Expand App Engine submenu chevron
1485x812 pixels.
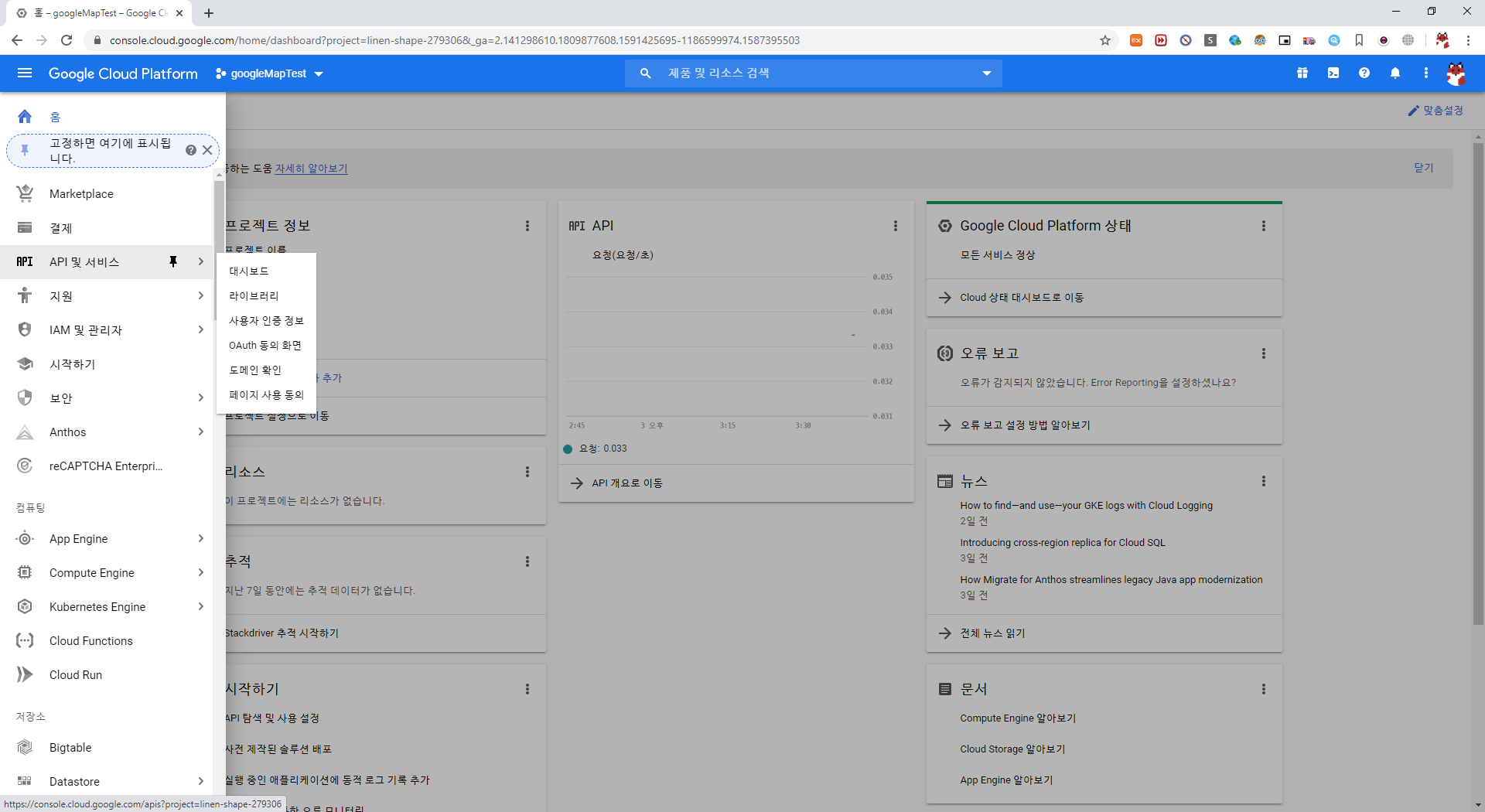[x=201, y=539]
